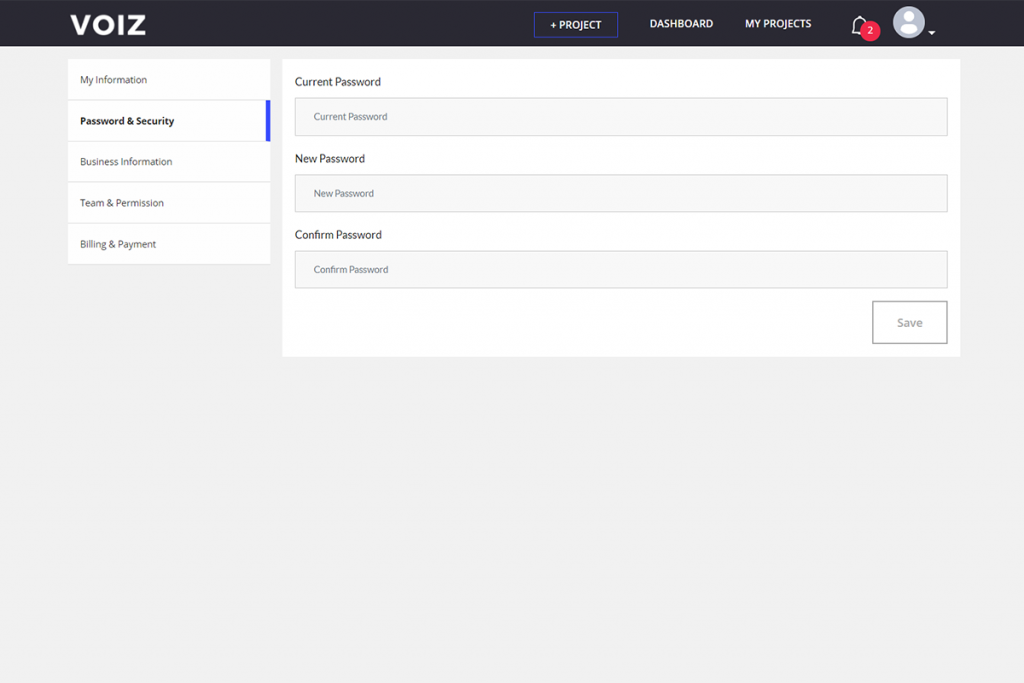Open the Billing & Payment tab
This screenshot has width=1024, height=683.
(169, 244)
